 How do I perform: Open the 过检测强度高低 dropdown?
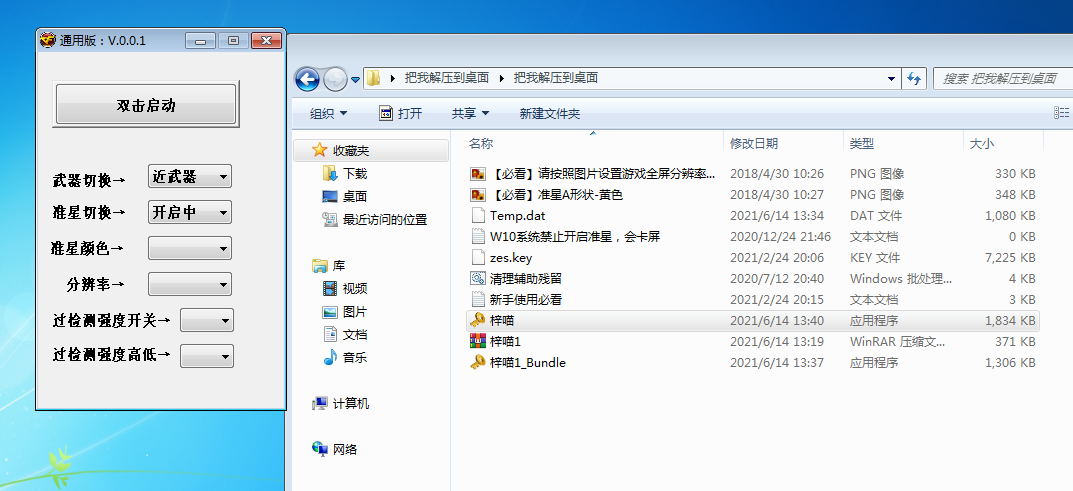(x=206, y=355)
